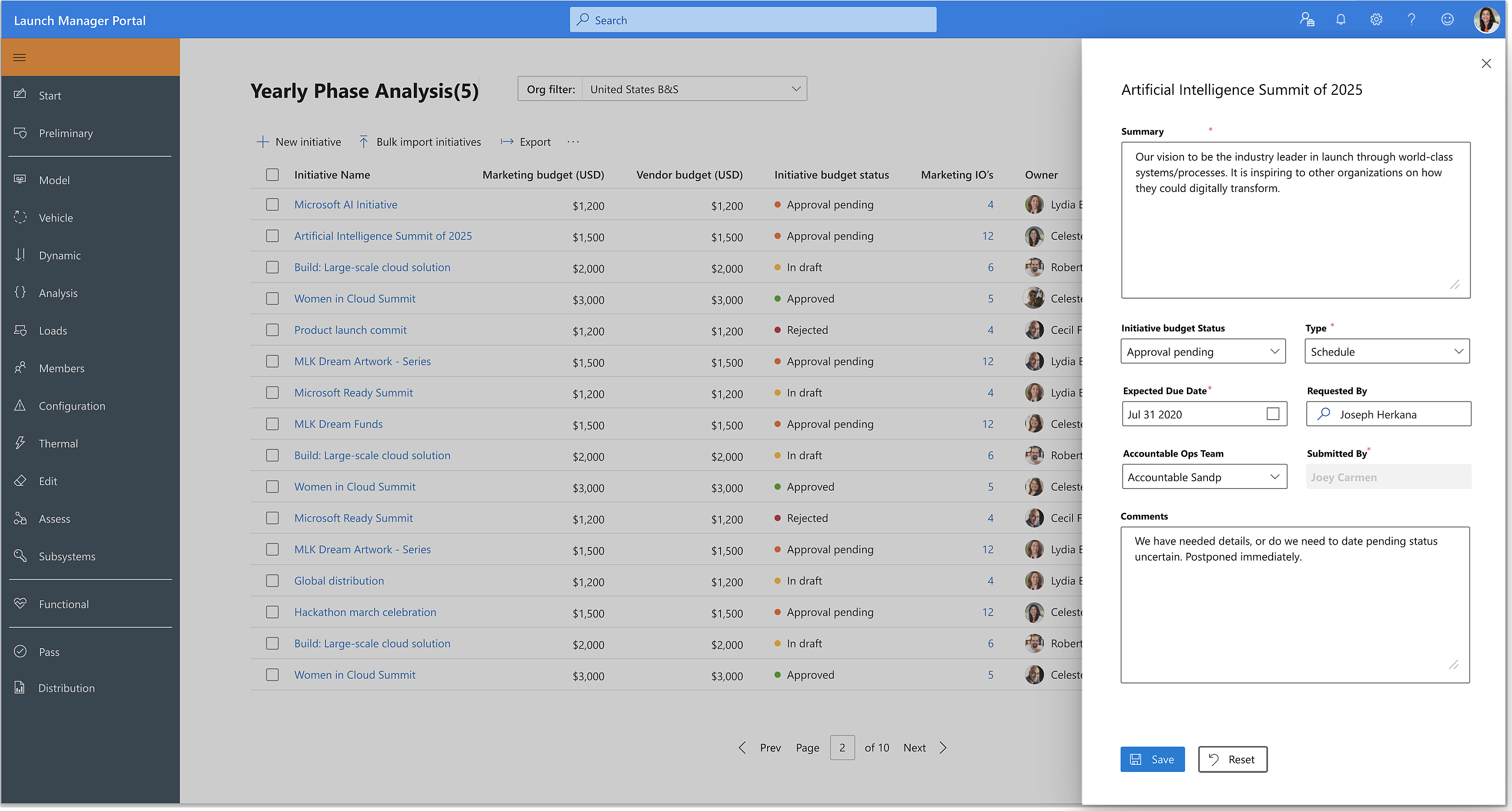Click the Product launch commit link

click(x=350, y=330)
